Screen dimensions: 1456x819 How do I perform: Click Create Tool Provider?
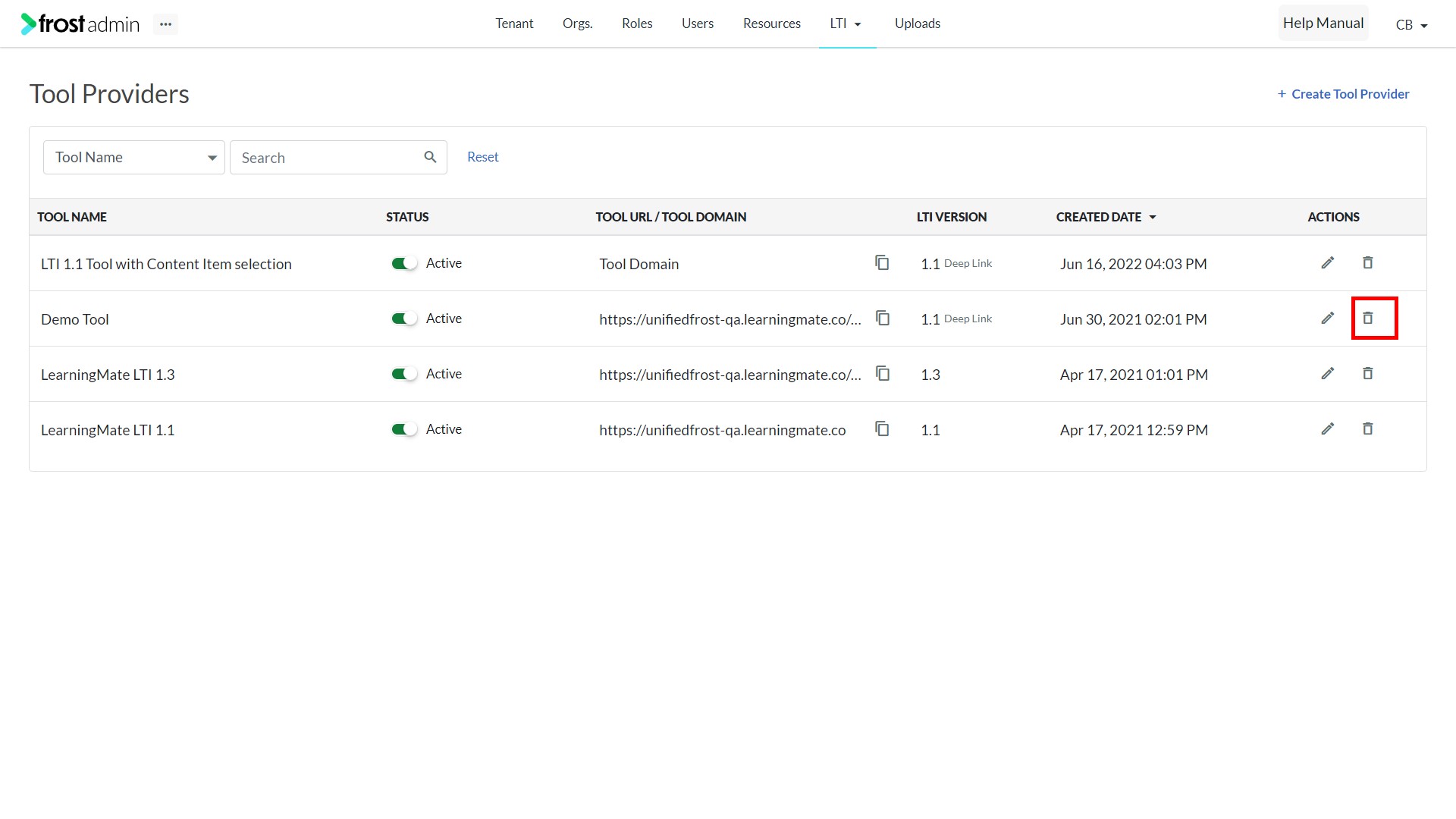point(1343,94)
